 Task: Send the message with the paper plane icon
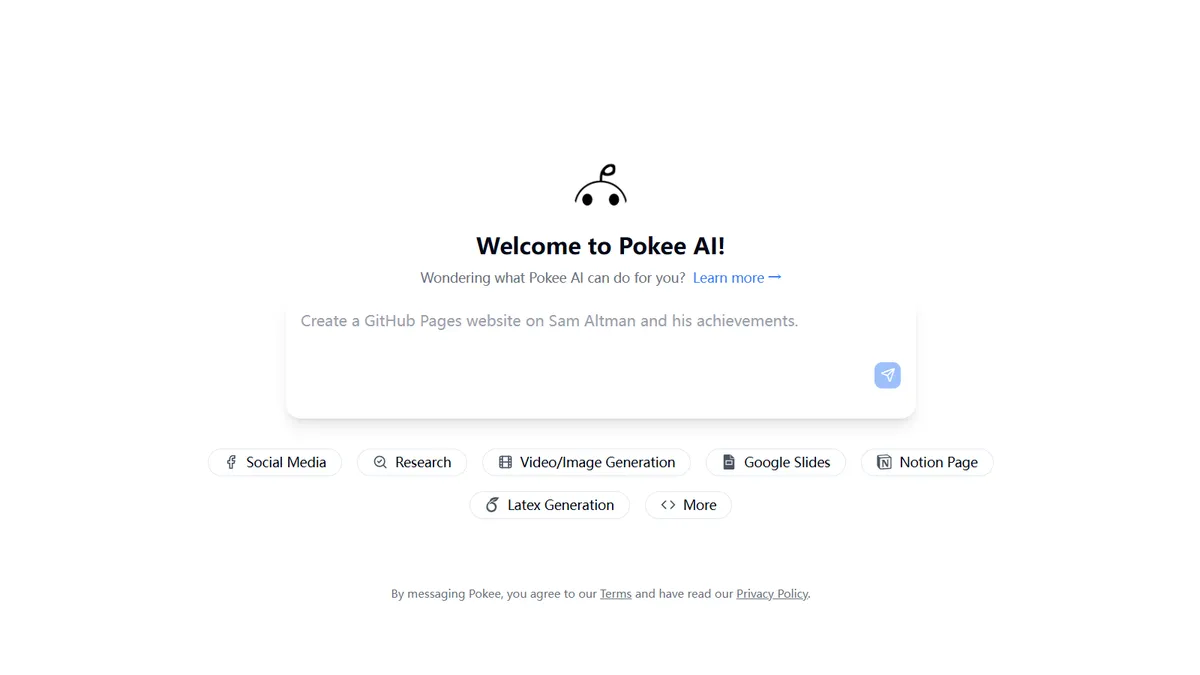coord(887,375)
